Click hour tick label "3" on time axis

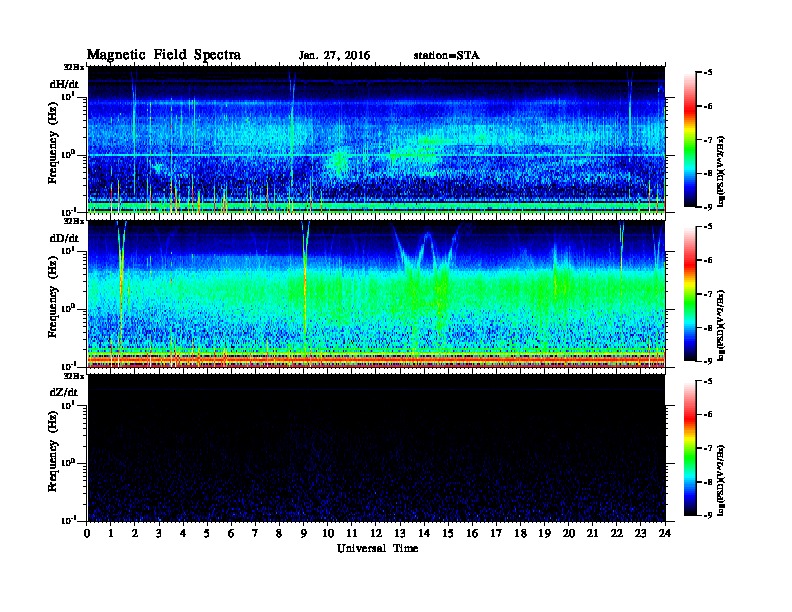coord(160,534)
